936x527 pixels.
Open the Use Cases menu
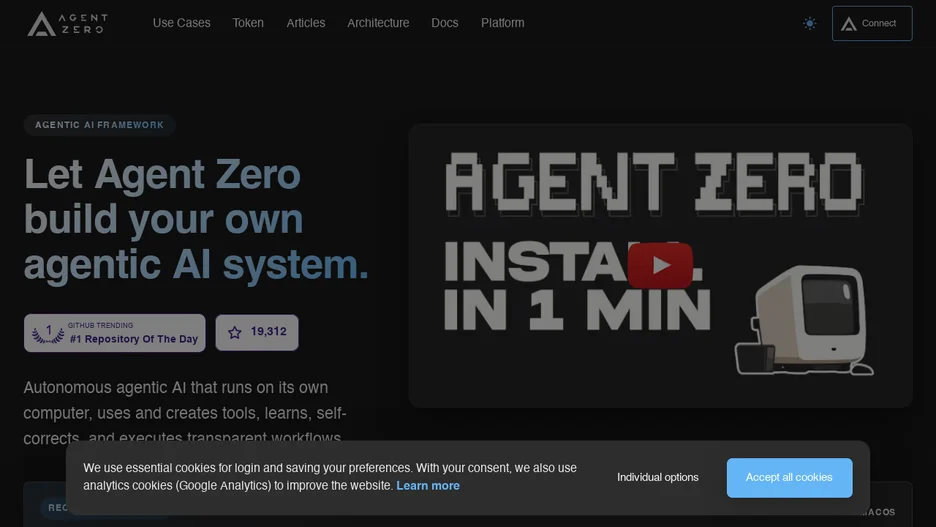(x=181, y=23)
